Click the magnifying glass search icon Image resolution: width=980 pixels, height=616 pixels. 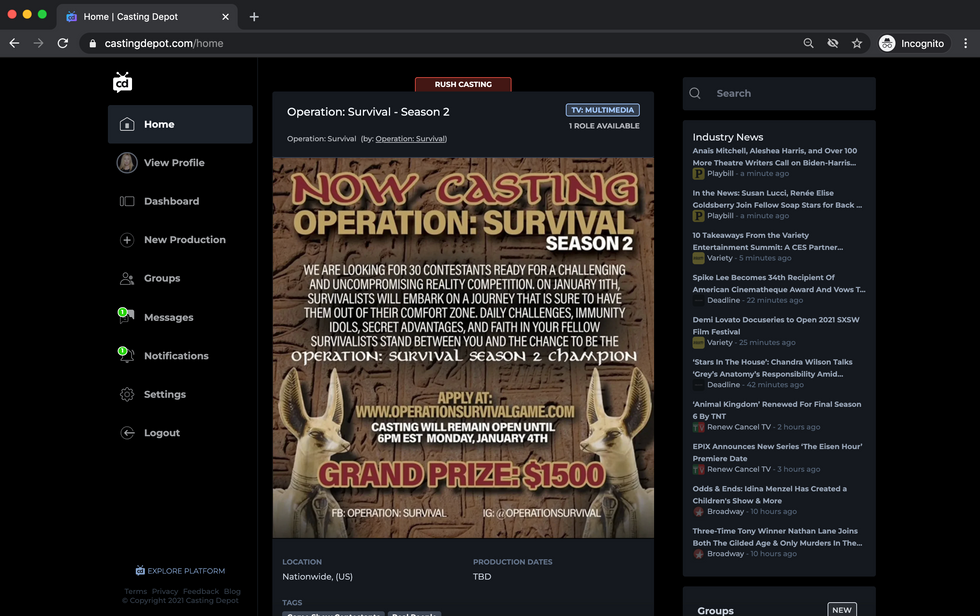pos(695,93)
